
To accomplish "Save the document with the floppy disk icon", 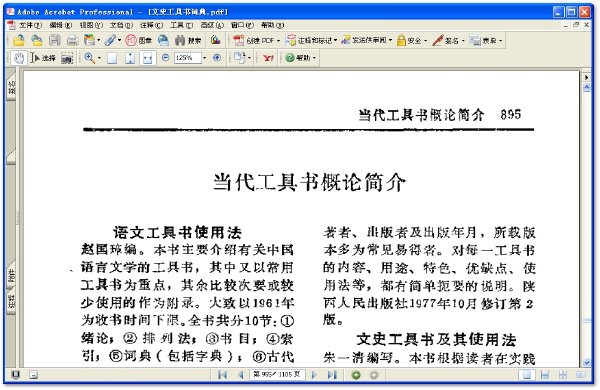I will pyautogui.click(x=54, y=40).
